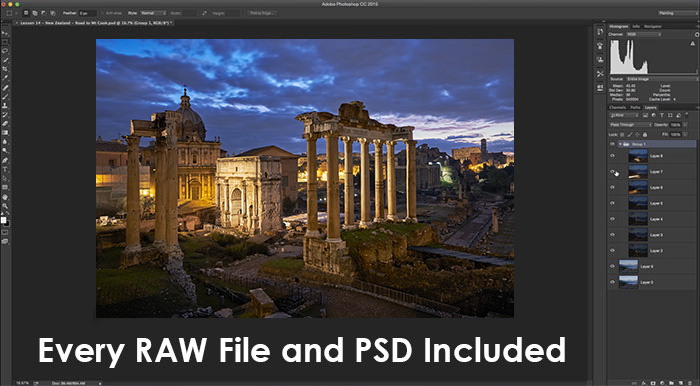Select the Gradient tool
Image resolution: width=700 pixels, height=386 pixels.
tap(5, 133)
